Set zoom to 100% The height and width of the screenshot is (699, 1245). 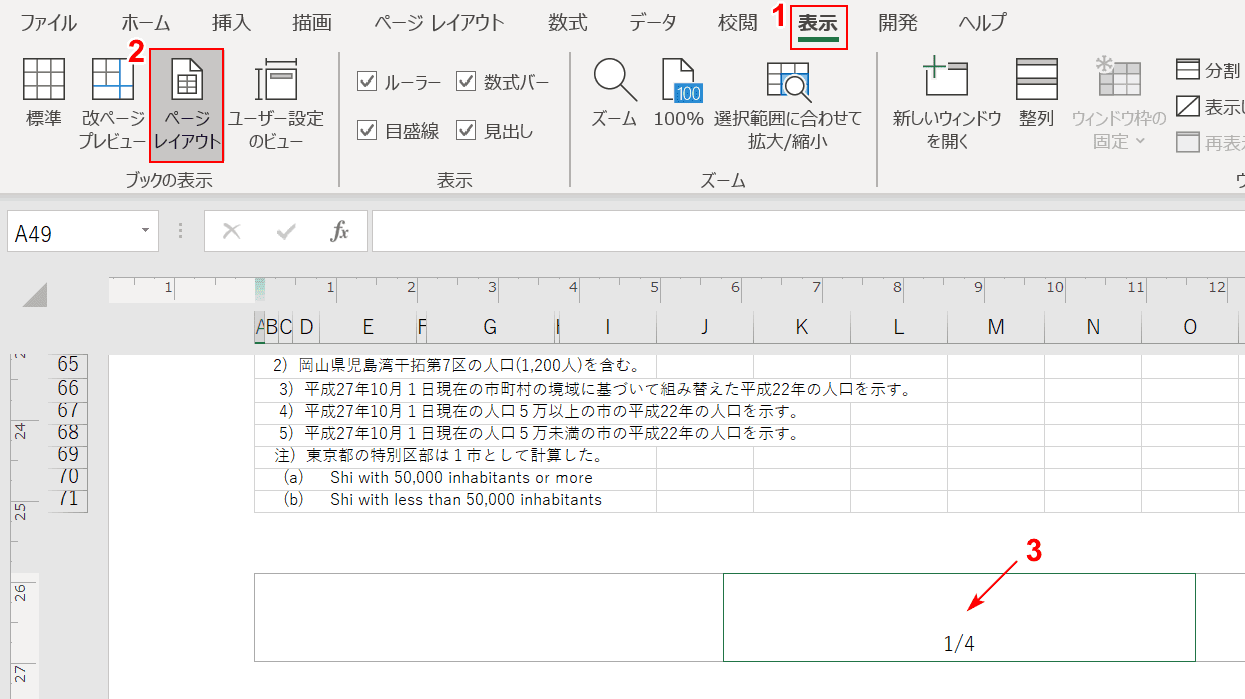click(x=679, y=93)
